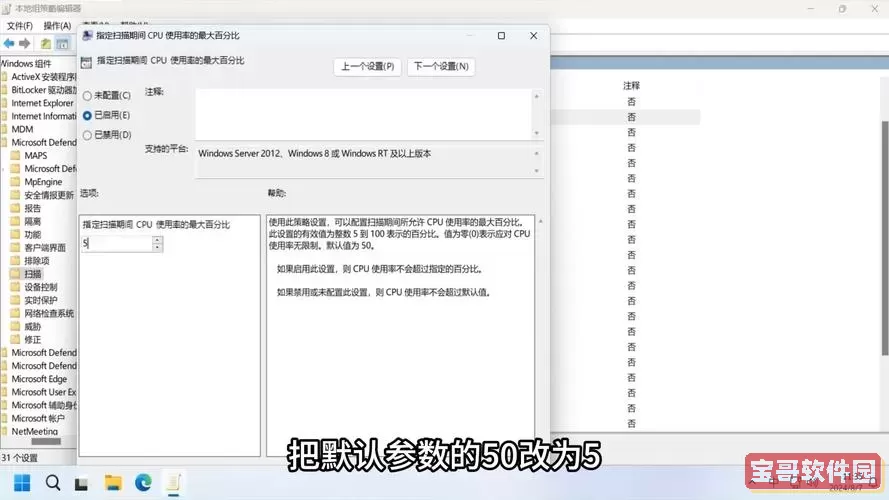Click the up-one-level folder toolbar icon
The image size is (889, 500).
(46, 44)
